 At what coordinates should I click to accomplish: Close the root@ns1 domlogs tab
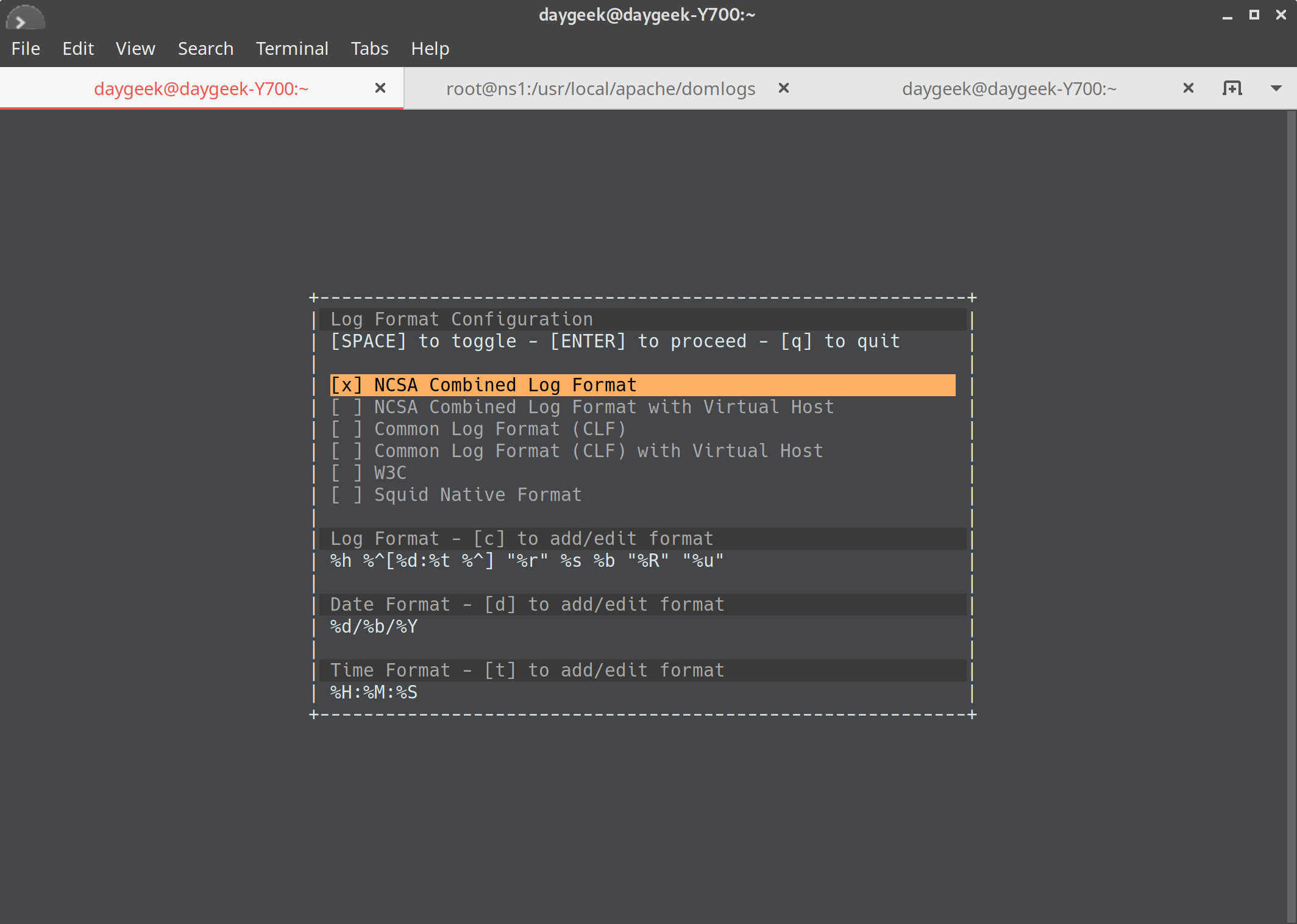pyautogui.click(x=784, y=88)
